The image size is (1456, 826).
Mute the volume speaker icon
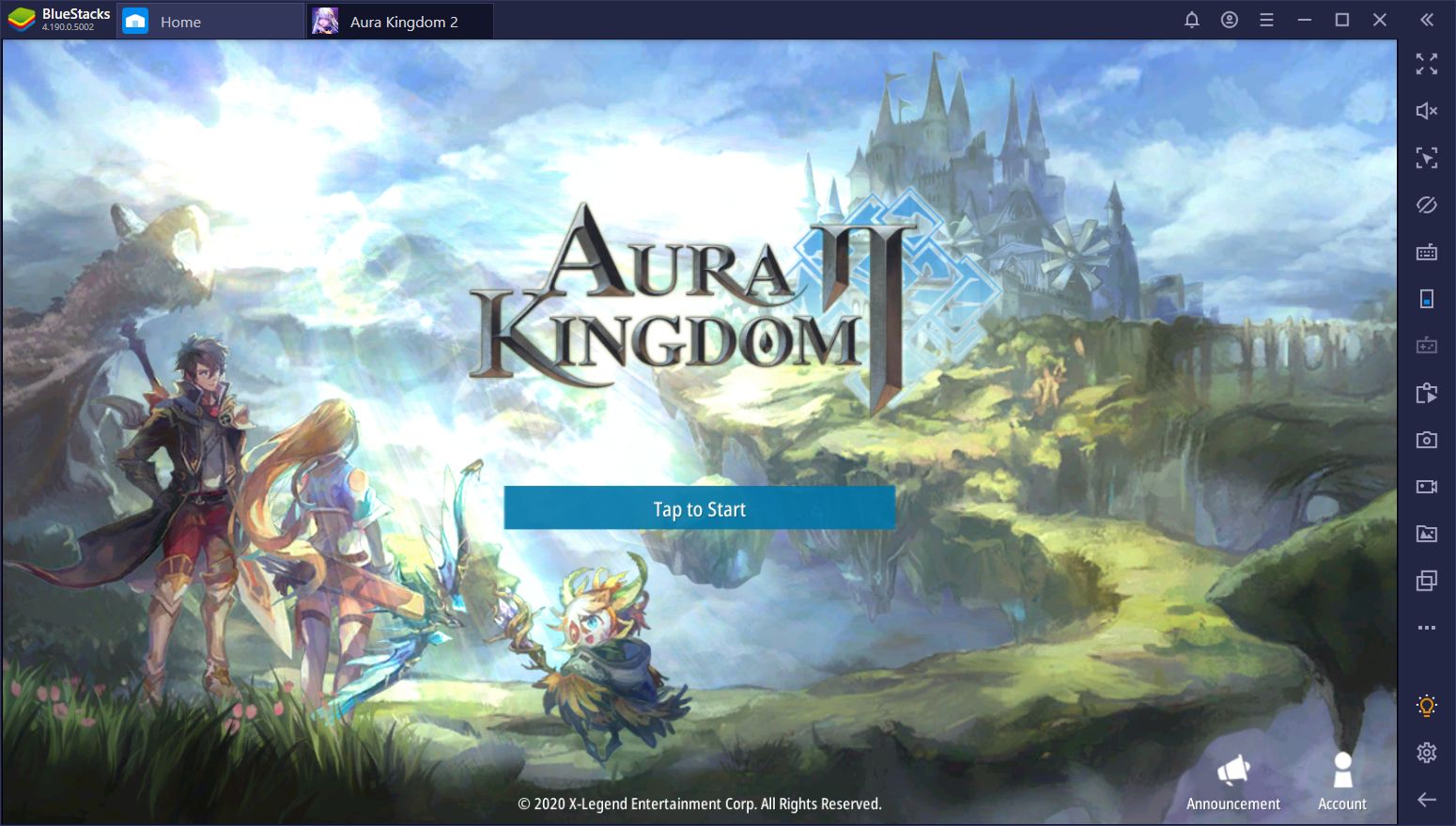(x=1427, y=111)
